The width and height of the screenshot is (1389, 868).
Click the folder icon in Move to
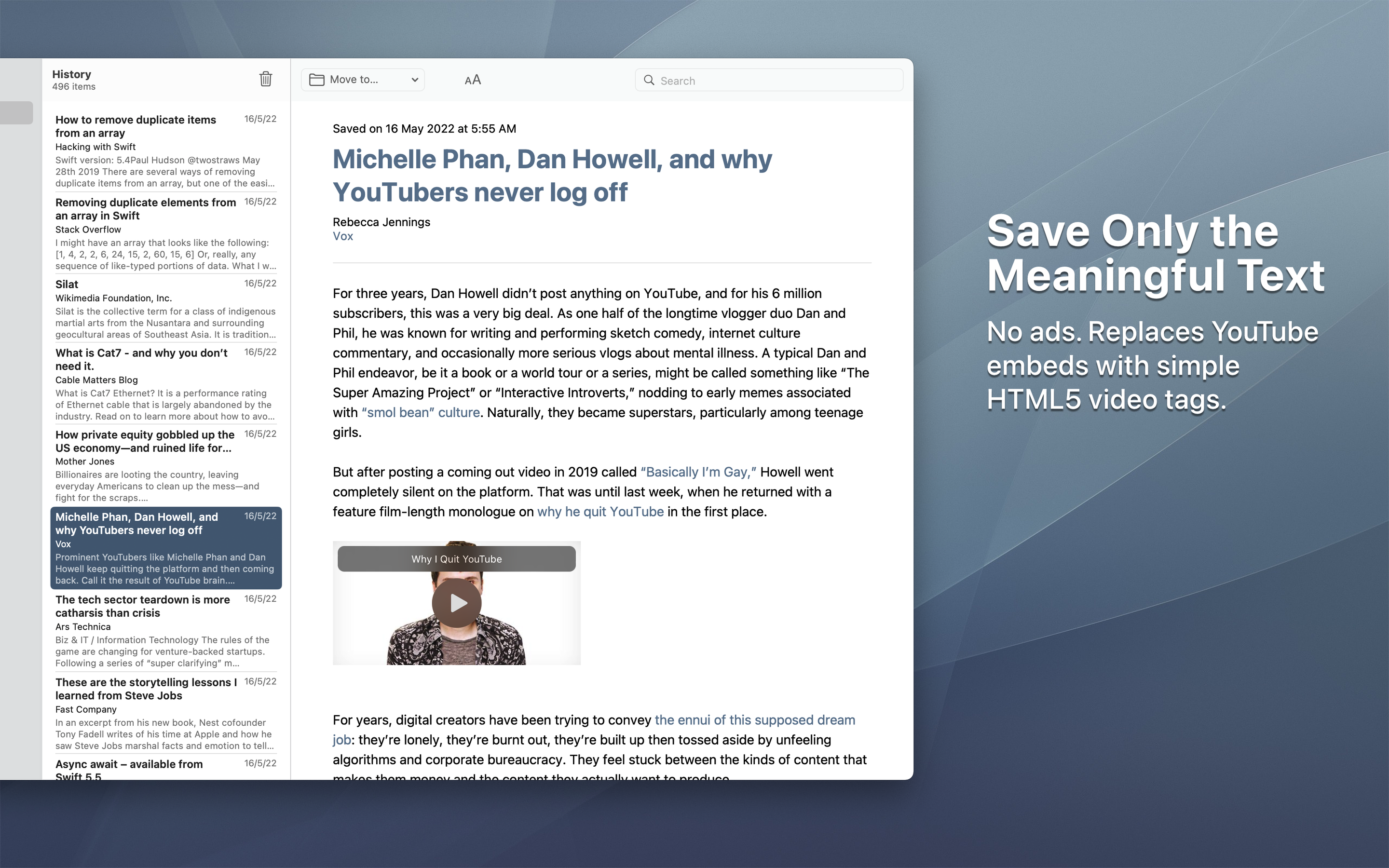(317, 80)
